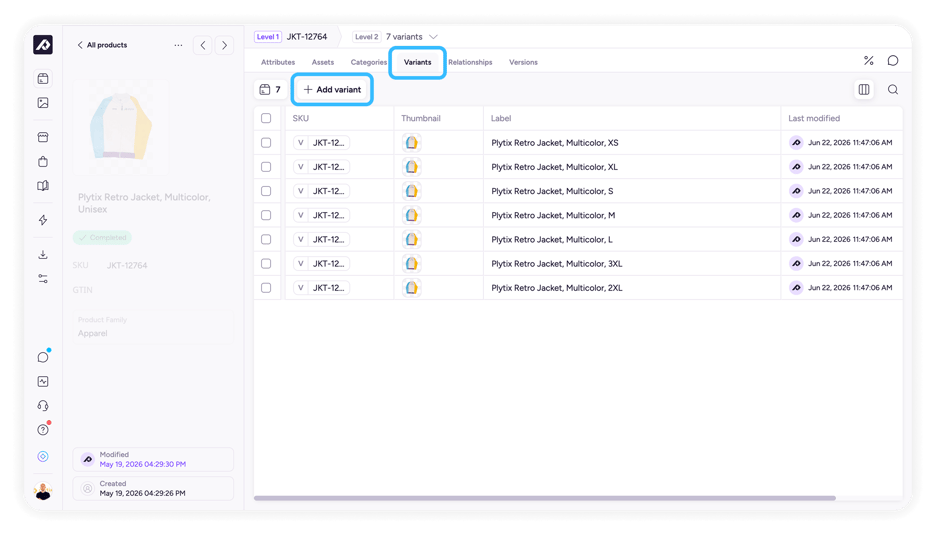Screen dimensions: 936x535
Task: Click label 'Plytix Retro Jacket, Multicolor, L'
Action: (552, 239)
